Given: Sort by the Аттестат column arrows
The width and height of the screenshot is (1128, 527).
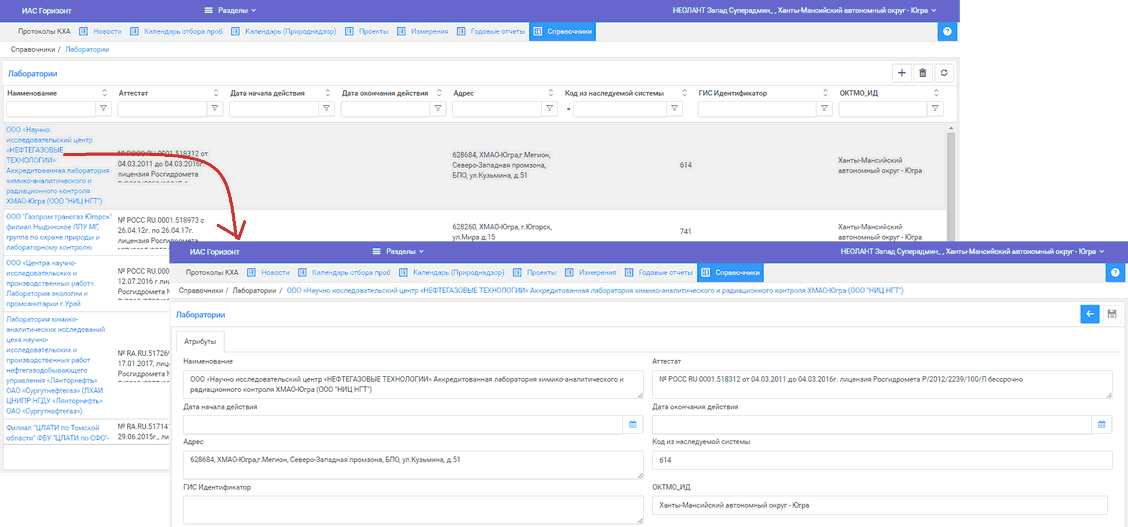Looking at the screenshot, I should click(215, 93).
